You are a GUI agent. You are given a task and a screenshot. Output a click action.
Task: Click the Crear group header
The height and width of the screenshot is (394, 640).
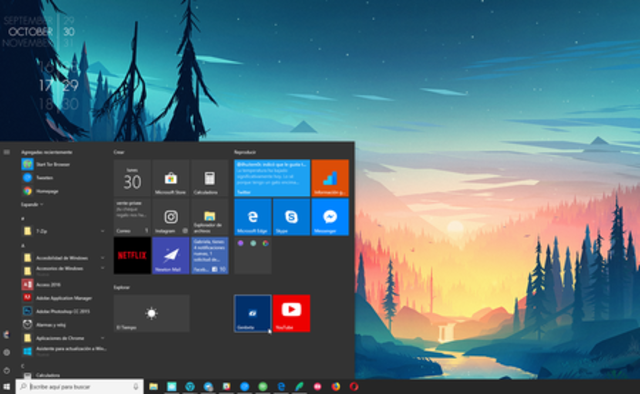point(119,152)
